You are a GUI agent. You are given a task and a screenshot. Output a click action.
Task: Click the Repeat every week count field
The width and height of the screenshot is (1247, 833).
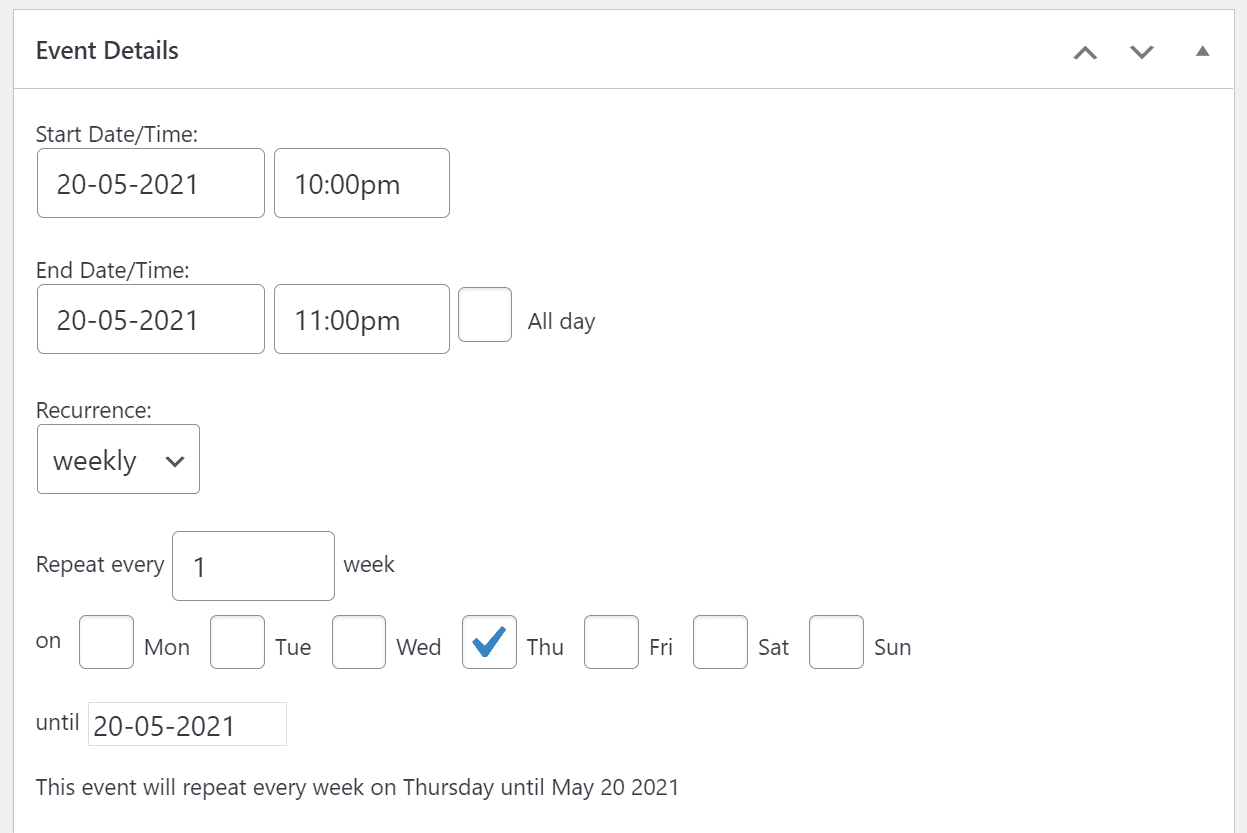(x=253, y=566)
